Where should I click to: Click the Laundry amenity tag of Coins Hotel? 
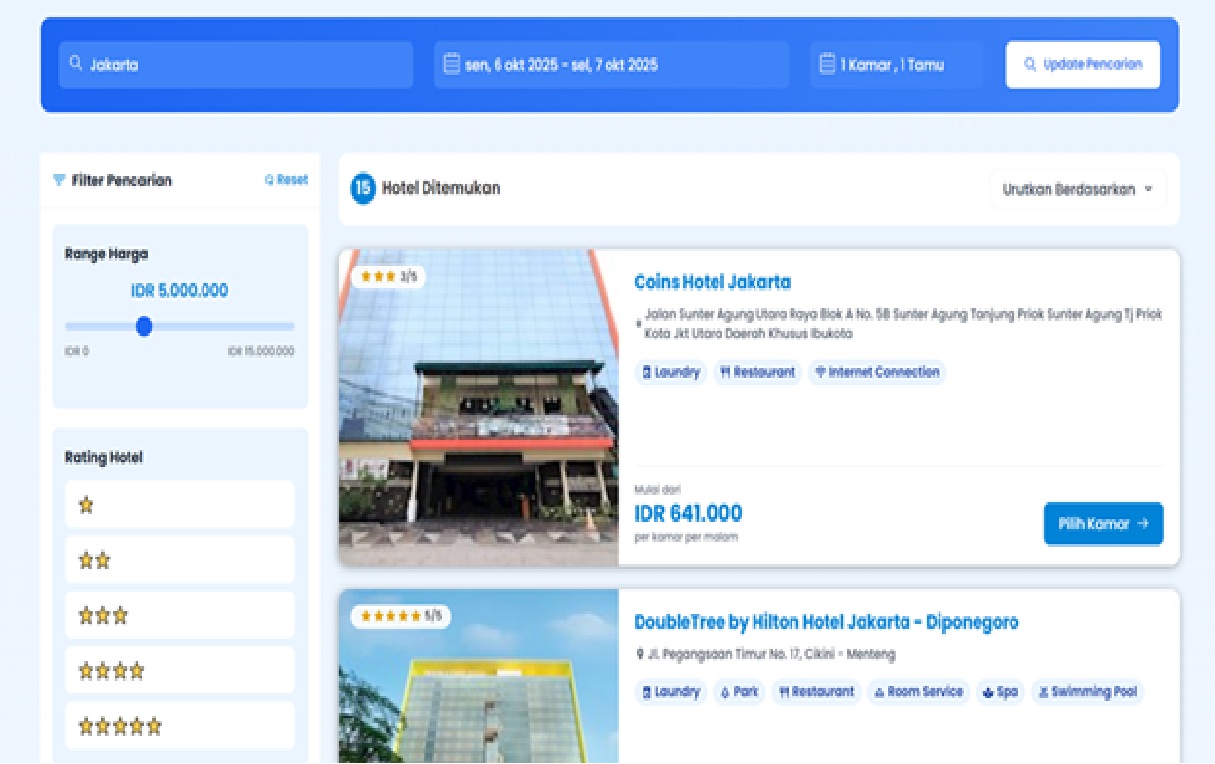pos(671,372)
